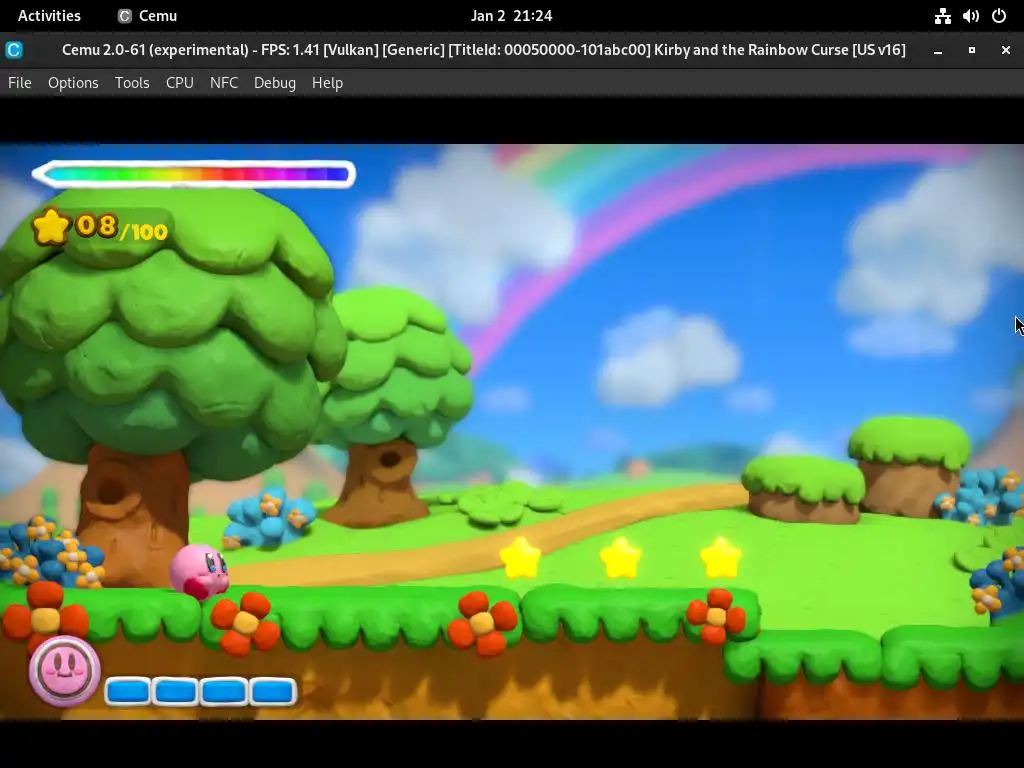Click the Cemu app indicator in top bar
This screenshot has width=1024, height=768.
coord(148,16)
